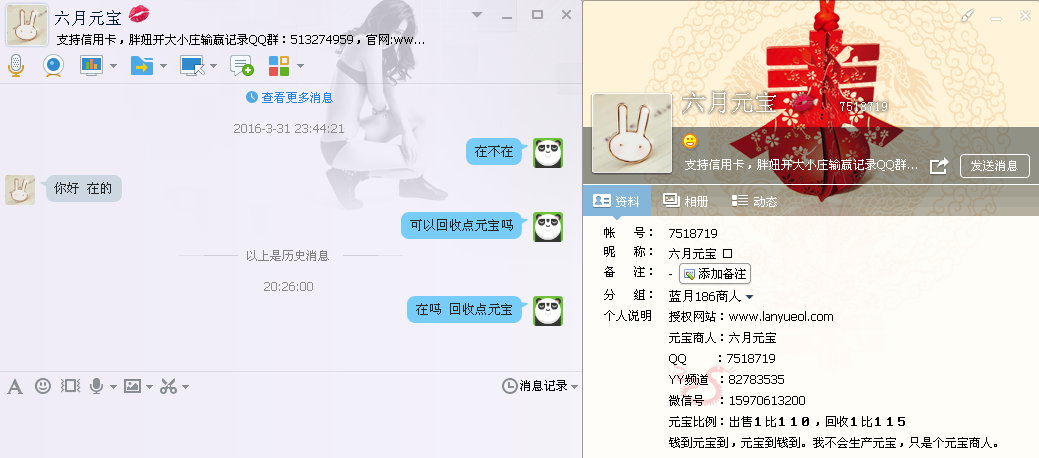Expand the send image dropdown arrow
Viewport: 1039px width, 458px height.
click(x=149, y=387)
